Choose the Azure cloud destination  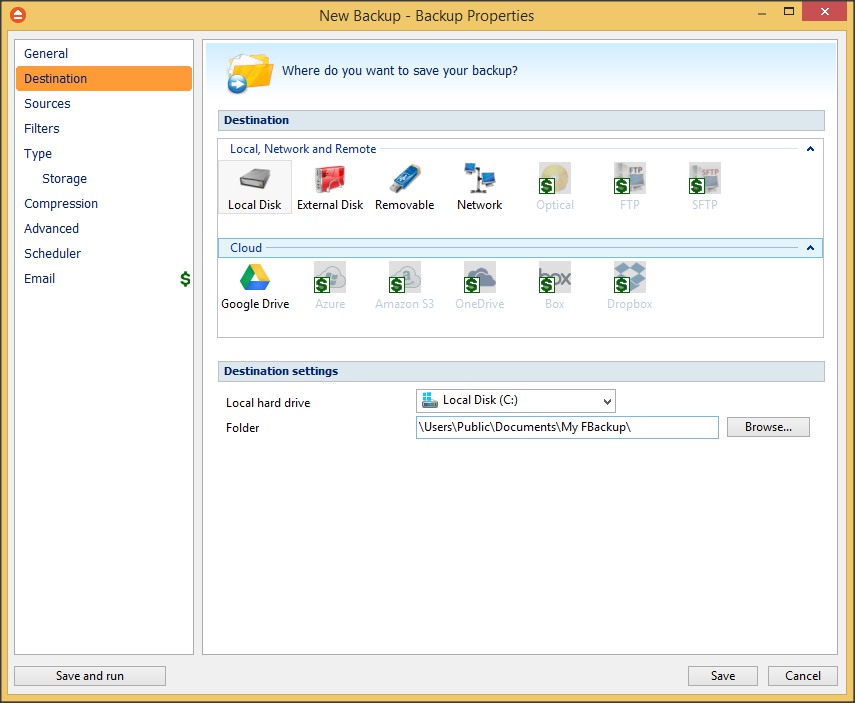coord(330,286)
